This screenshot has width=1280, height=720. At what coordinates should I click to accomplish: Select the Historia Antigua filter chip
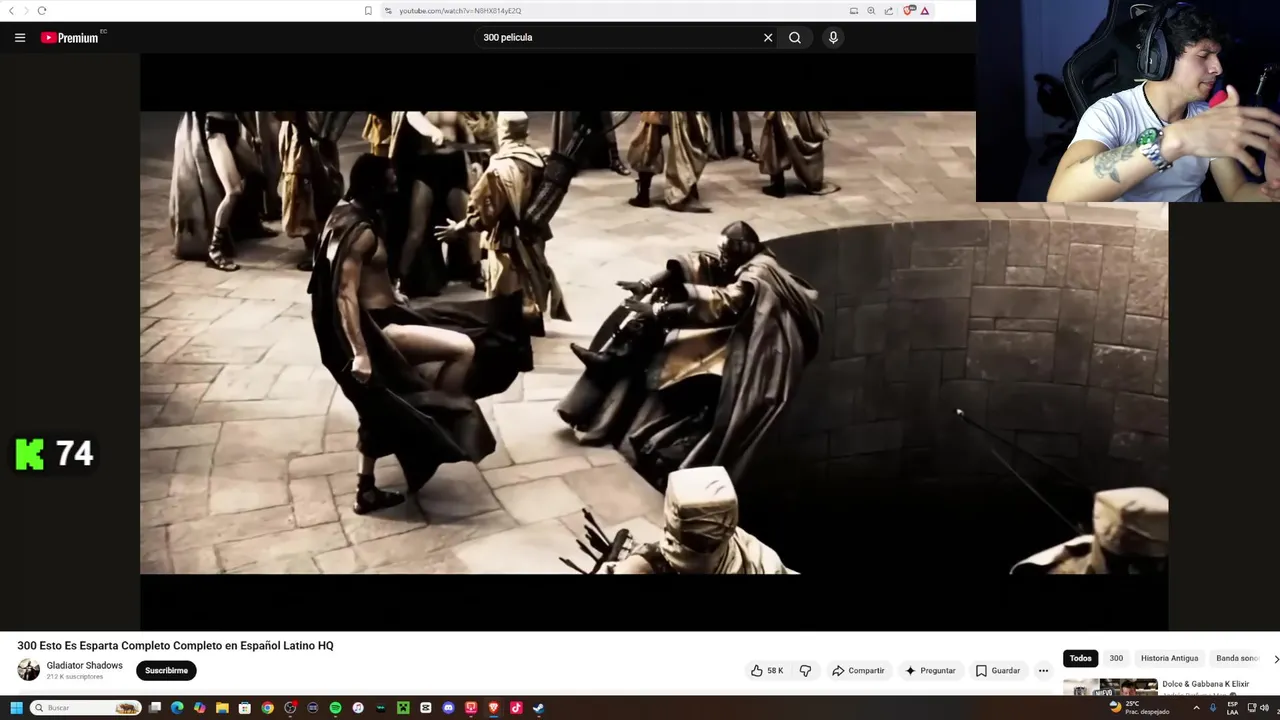(1169, 658)
